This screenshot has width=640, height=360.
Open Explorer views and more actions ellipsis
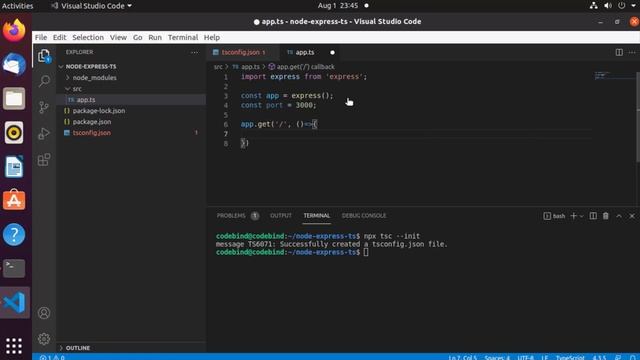[195, 52]
